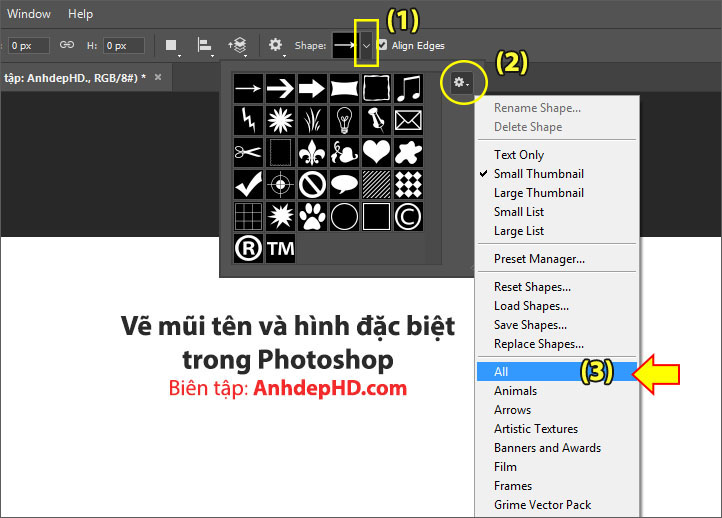Select the thin arrow shape thumbnail
Screen dimensions: 722x518
(248, 88)
